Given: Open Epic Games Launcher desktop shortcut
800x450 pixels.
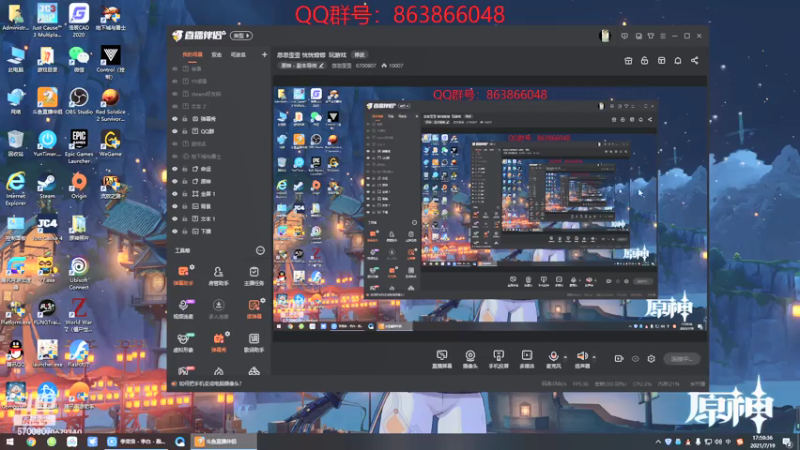Looking at the screenshot, I should pyautogui.click(x=79, y=146).
